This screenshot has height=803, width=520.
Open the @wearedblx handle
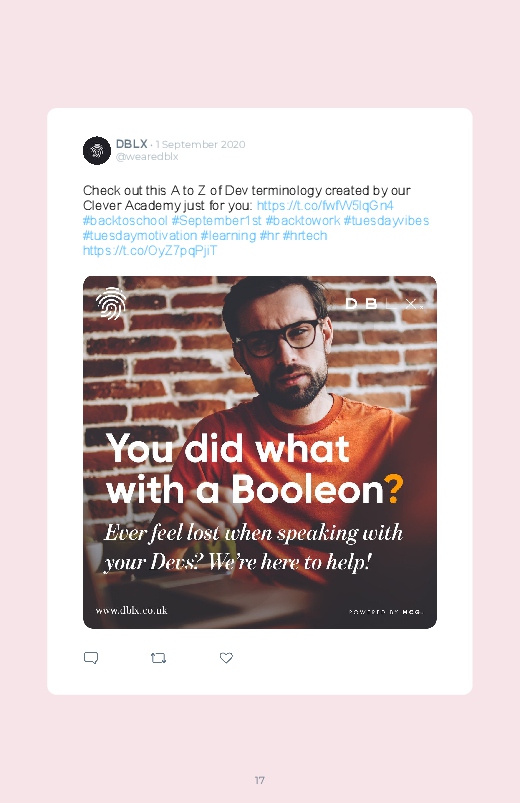pyautogui.click(x=147, y=157)
